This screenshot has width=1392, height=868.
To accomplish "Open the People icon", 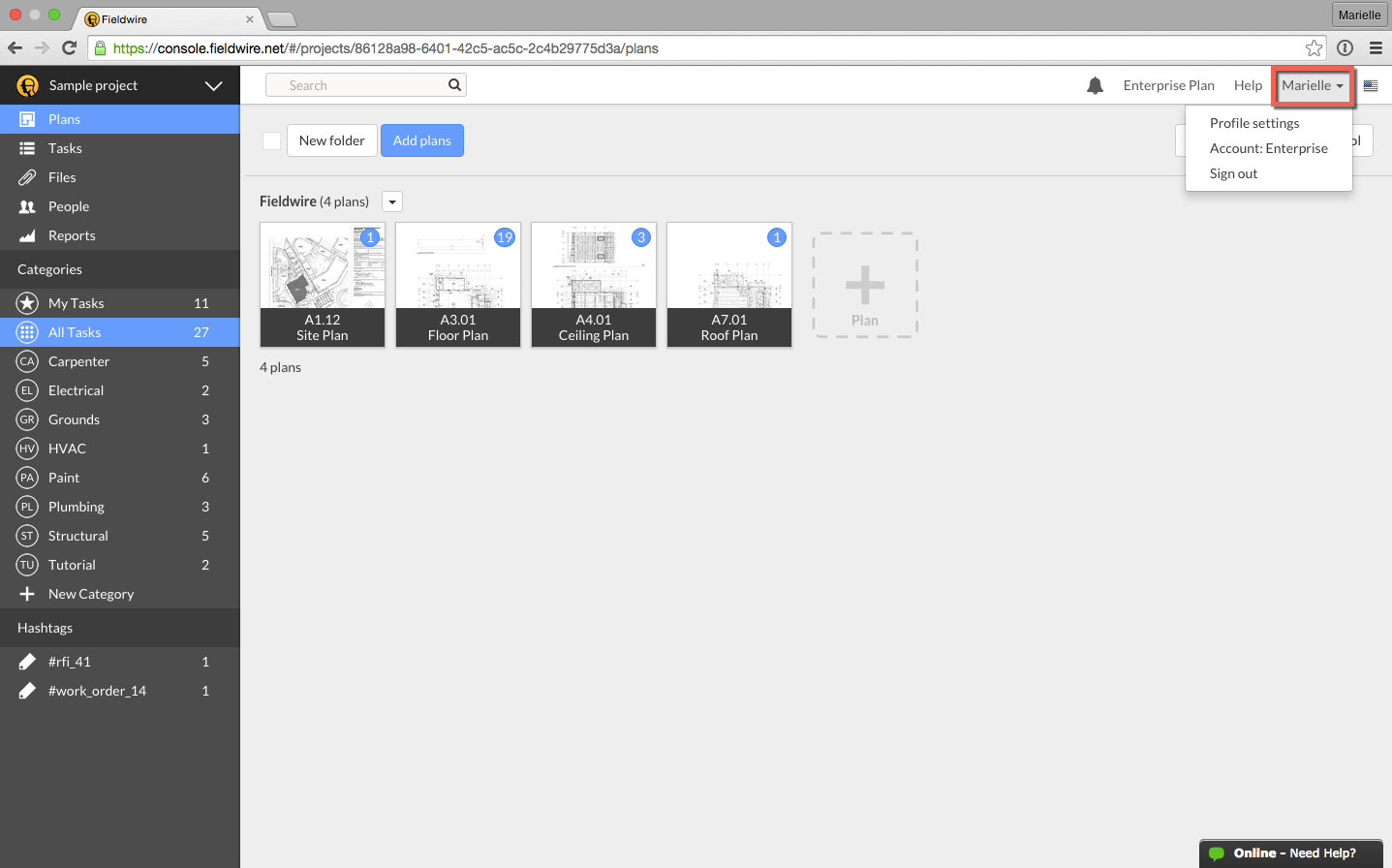I will click(x=27, y=206).
